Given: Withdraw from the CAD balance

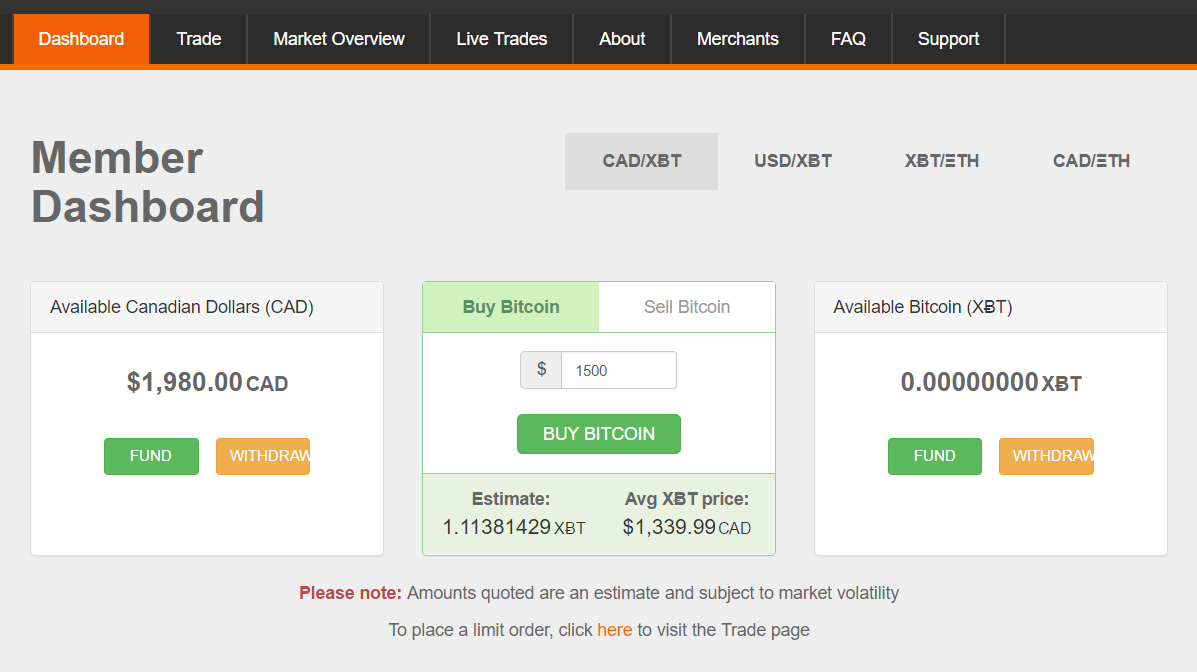Looking at the screenshot, I should tap(263, 456).
